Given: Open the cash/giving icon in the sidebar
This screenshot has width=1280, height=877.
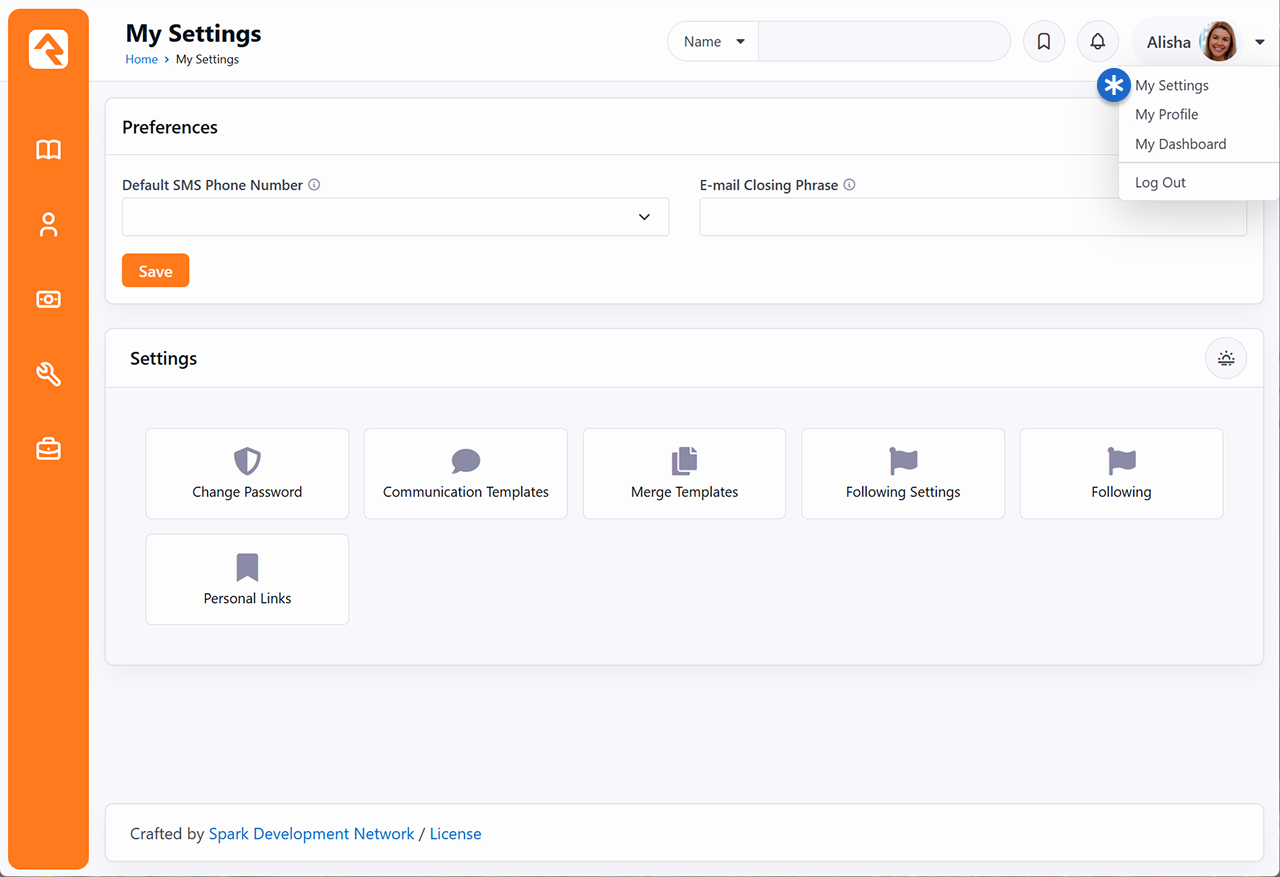Looking at the screenshot, I should pyautogui.click(x=48, y=299).
